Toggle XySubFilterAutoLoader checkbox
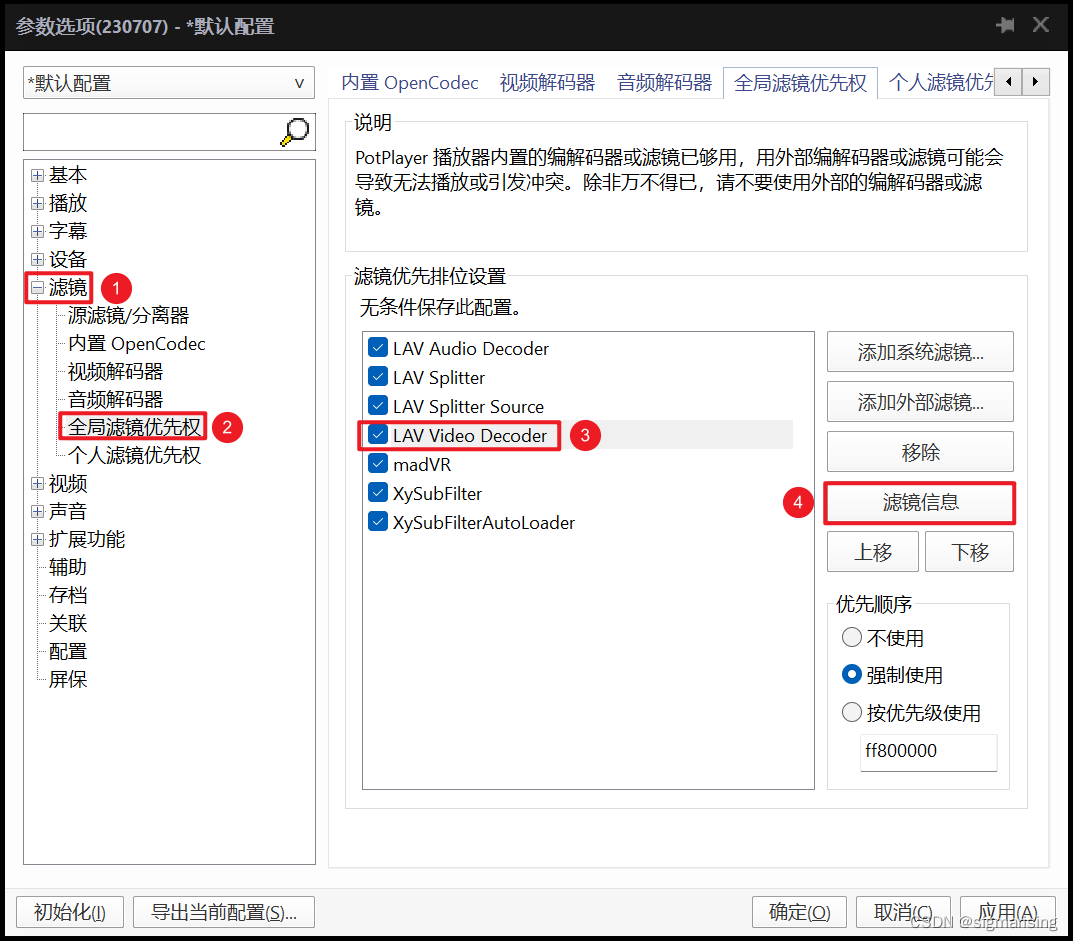 click(378, 521)
